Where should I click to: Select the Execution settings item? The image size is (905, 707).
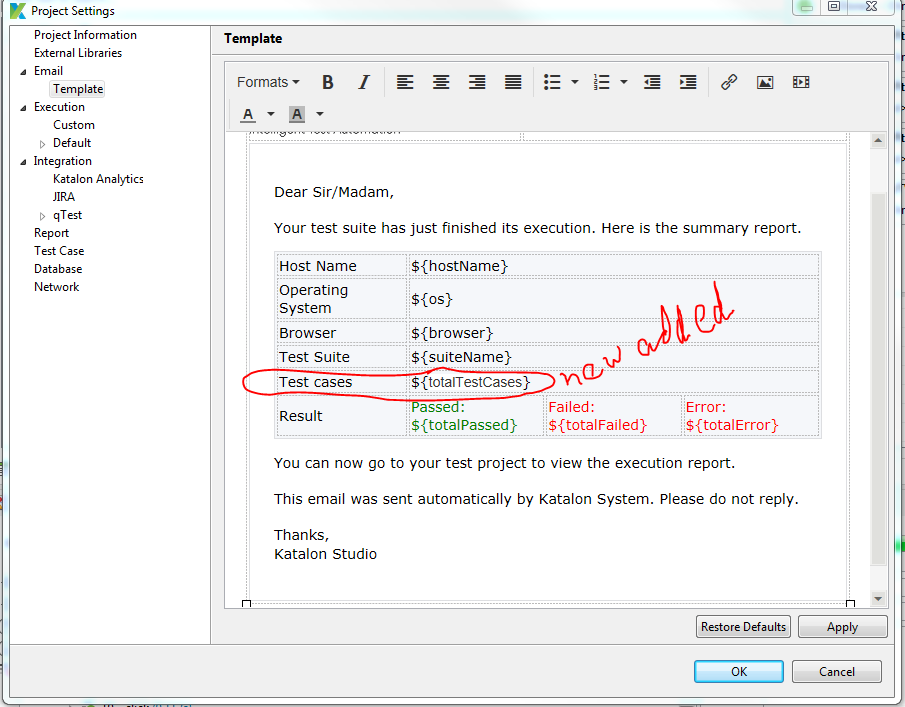pyautogui.click(x=59, y=107)
